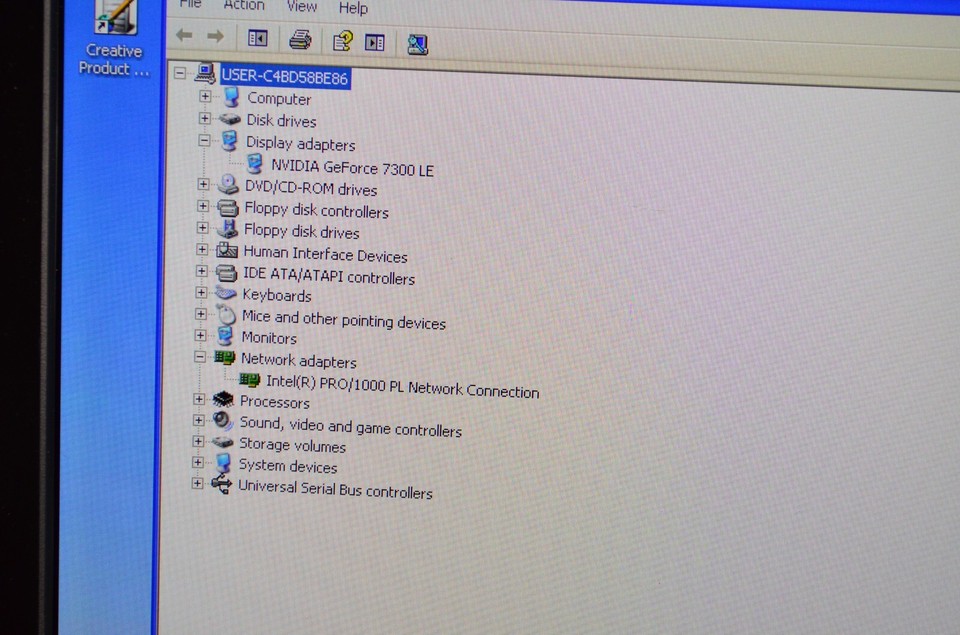The width and height of the screenshot is (960, 635).
Task: Click the Back navigation arrow
Action: pyautogui.click(x=183, y=35)
